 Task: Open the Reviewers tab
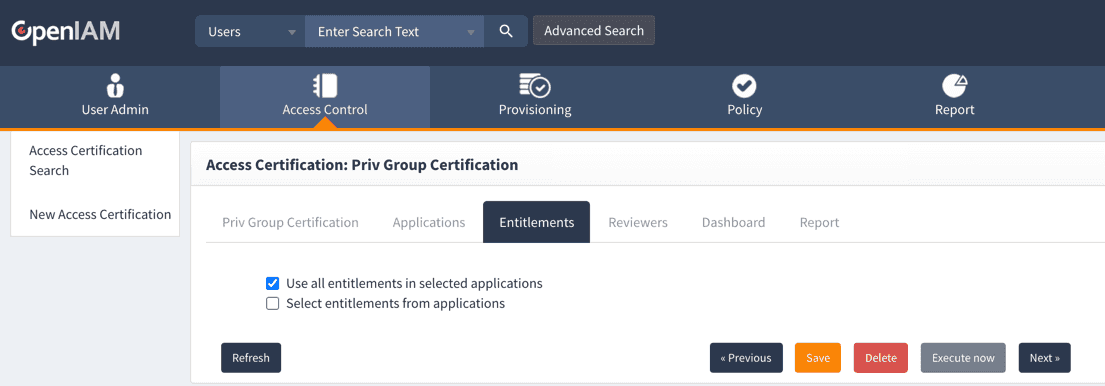click(x=638, y=223)
